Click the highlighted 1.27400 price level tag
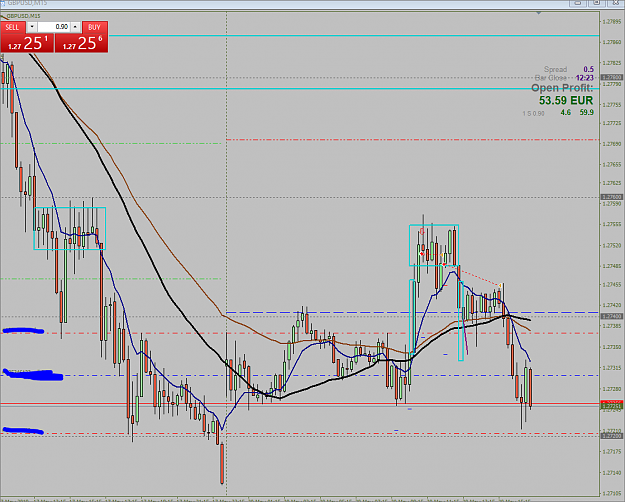This screenshot has height=502, width=625. point(611,316)
